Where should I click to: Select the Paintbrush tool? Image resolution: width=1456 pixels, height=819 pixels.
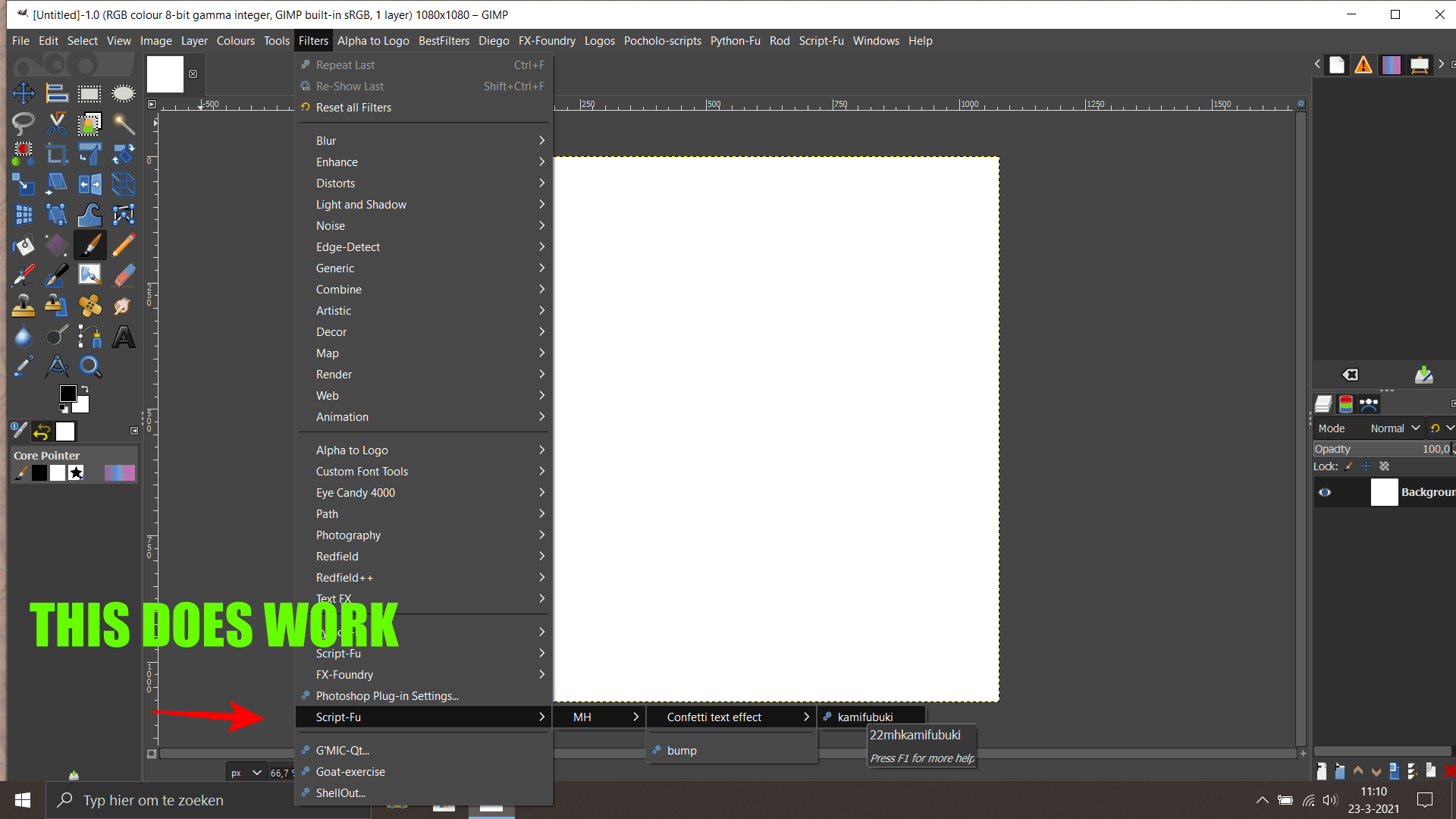coord(89,245)
